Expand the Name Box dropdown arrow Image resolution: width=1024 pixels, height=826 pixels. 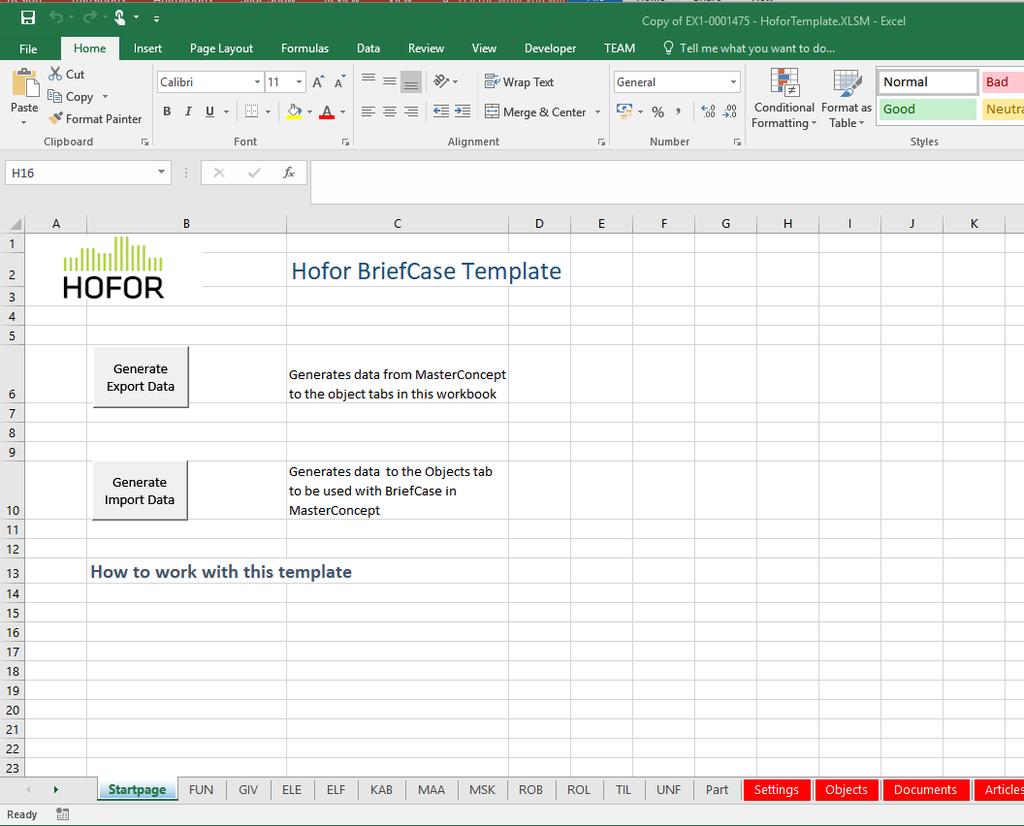pyautogui.click(x=161, y=172)
